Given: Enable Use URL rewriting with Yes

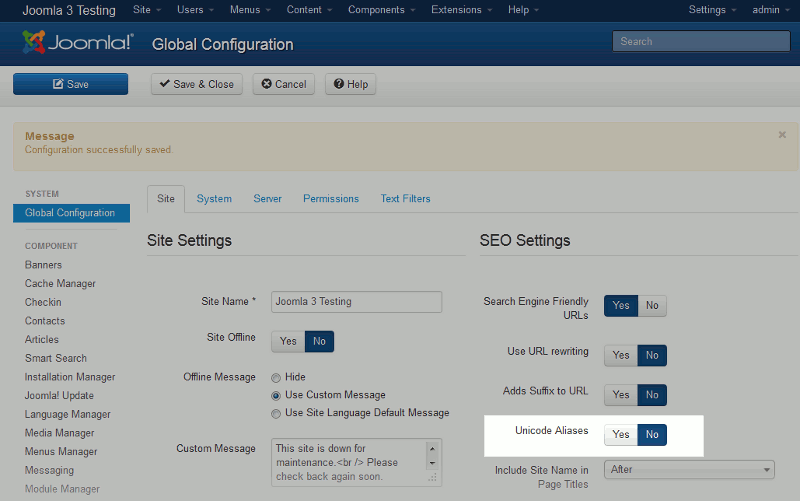Looking at the screenshot, I should tap(620, 355).
